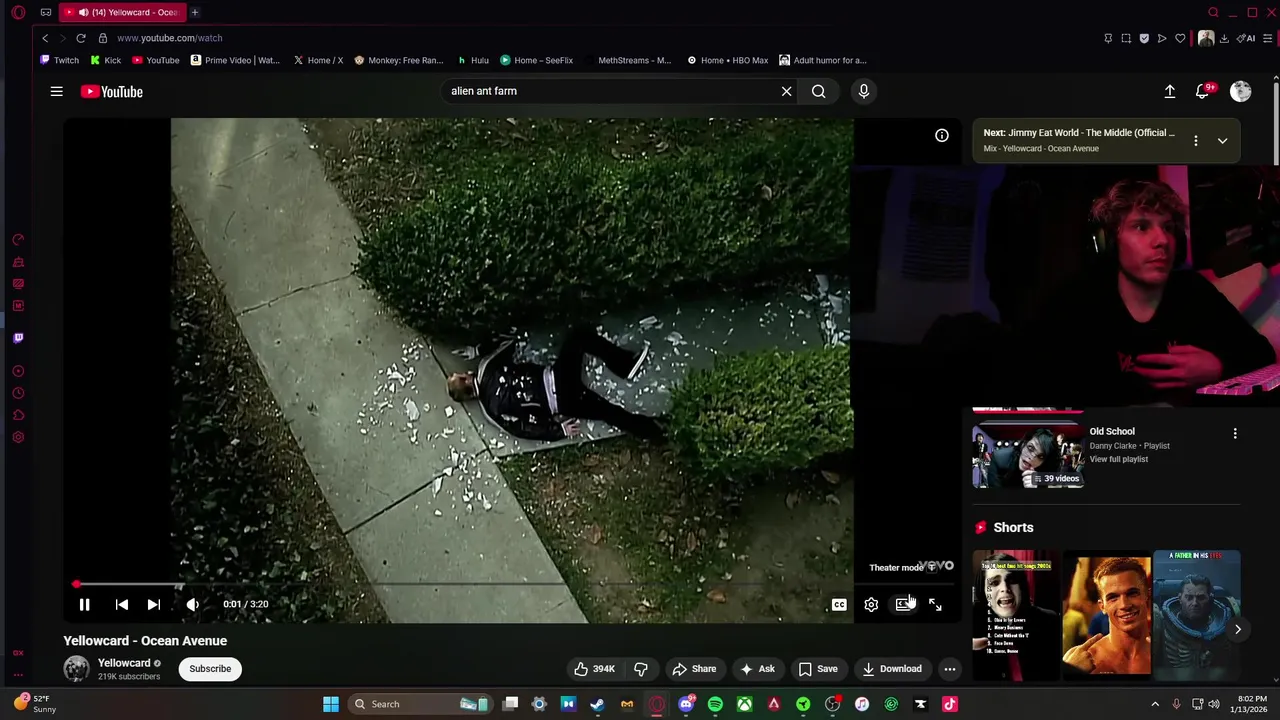
Task: Open more actions below the video
Action: pos(950,669)
